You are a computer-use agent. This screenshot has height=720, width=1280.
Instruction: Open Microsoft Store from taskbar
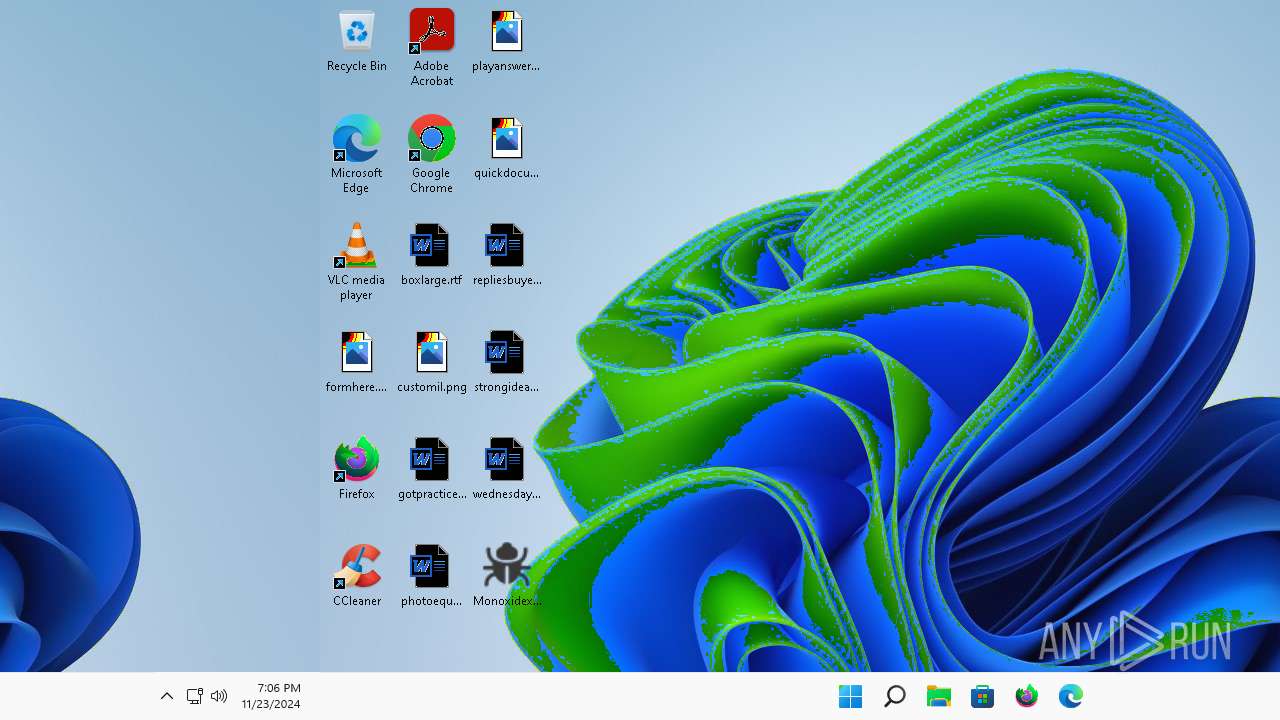click(x=983, y=697)
